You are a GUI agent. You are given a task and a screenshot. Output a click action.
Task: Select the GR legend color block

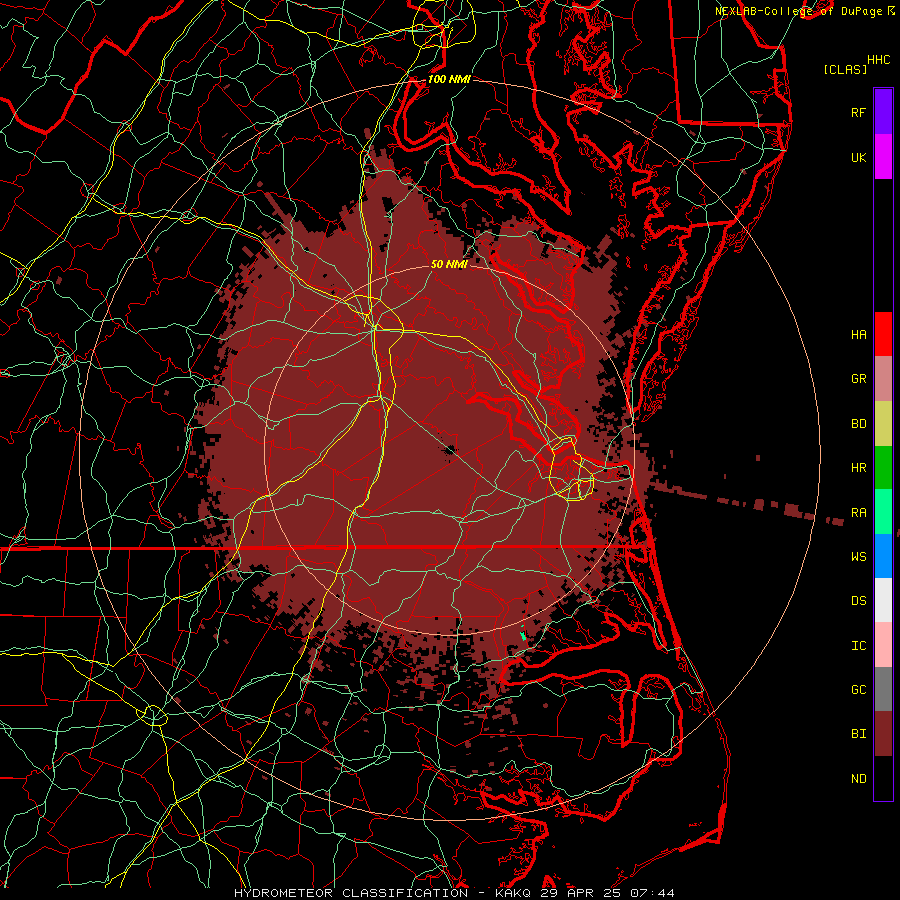pyautogui.click(x=883, y=378)
